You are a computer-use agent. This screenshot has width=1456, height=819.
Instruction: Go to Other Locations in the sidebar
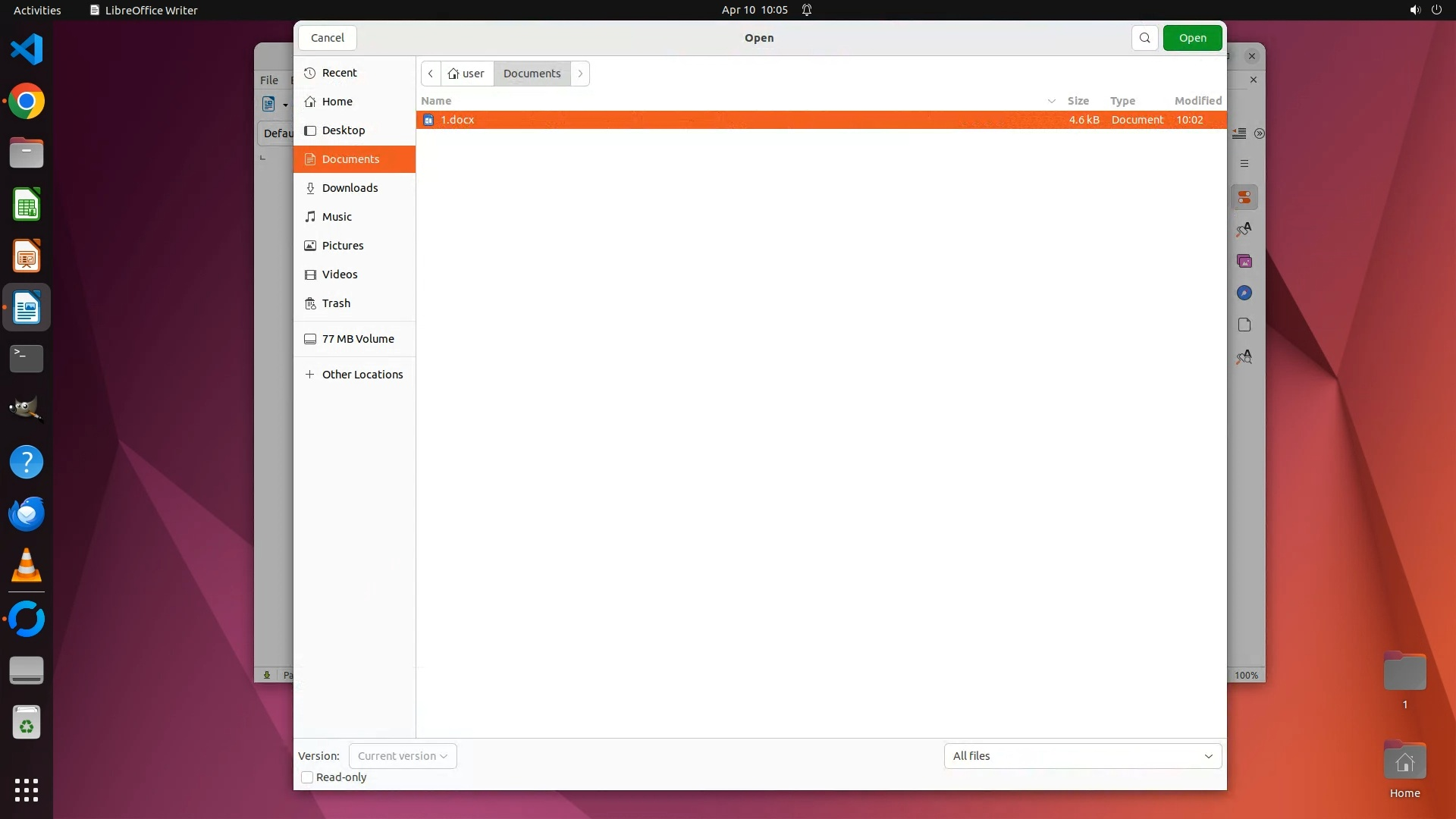[362, 375]
